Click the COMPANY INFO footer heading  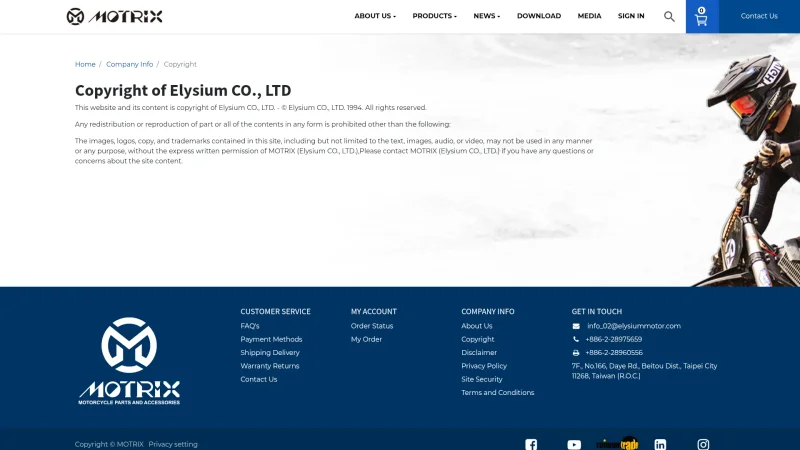(x=488, y=311)
